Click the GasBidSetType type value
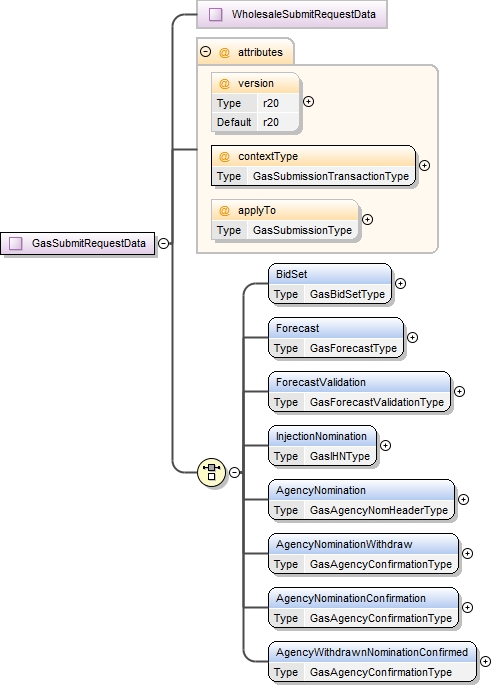 point(347,294)
